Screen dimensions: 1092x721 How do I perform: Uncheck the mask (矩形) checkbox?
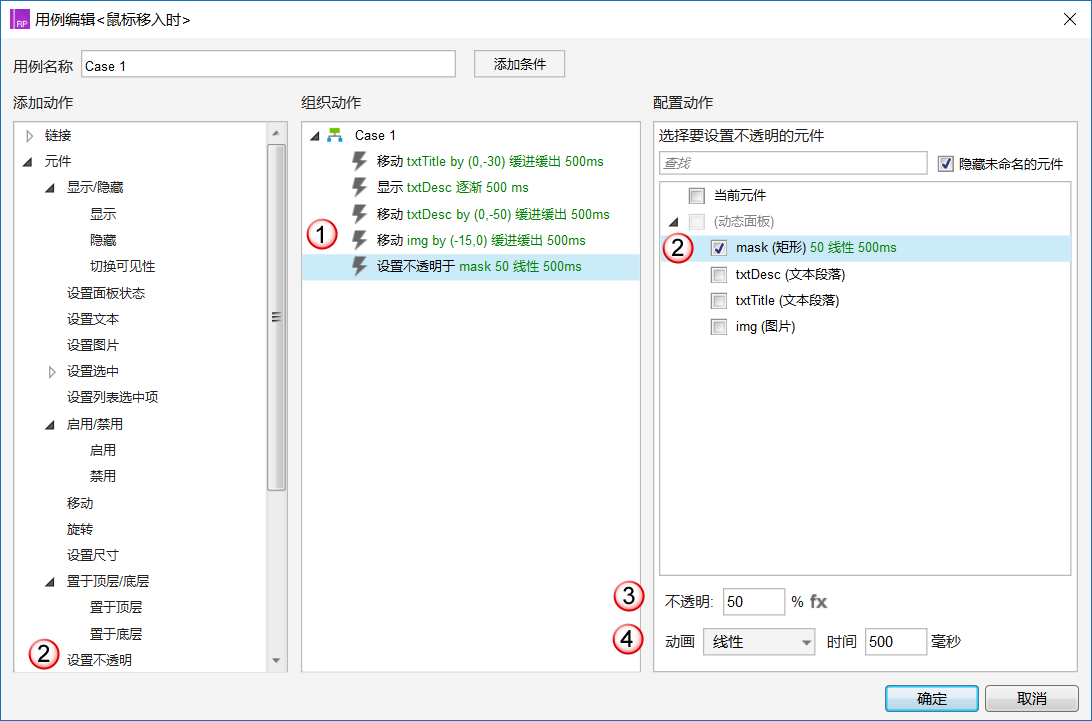coord(719,248)
